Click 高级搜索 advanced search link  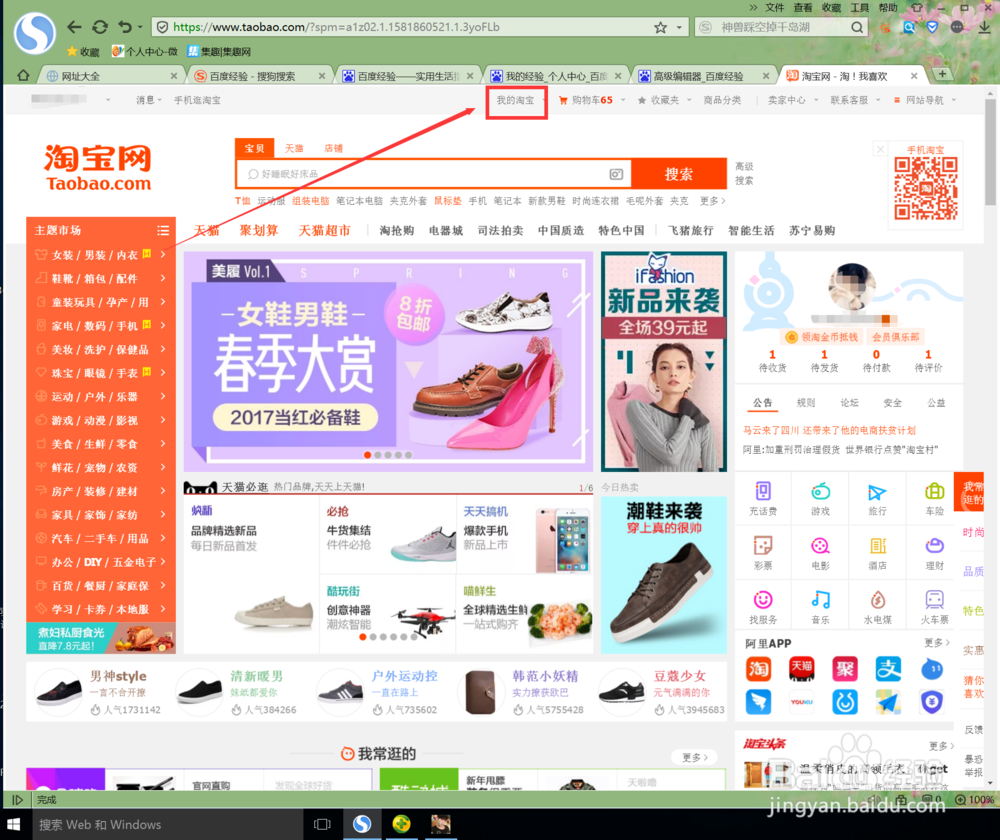[x=744, y=173]
